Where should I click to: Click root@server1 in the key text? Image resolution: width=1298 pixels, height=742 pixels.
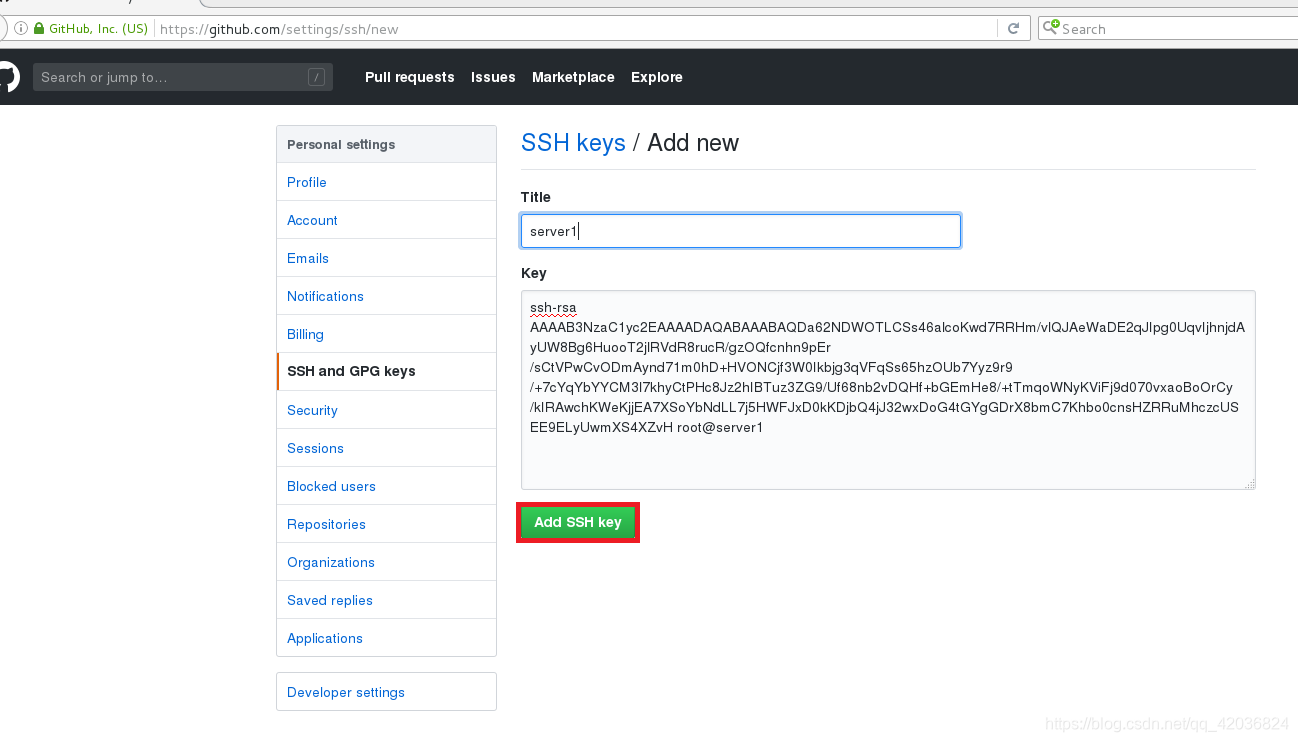pos(719,427)
